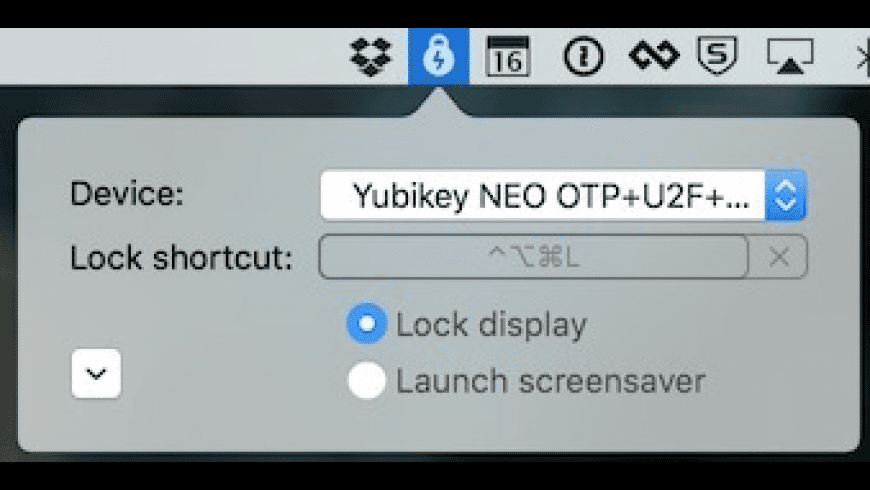This screenshot has width=870, height=490.
Task: Open the calendar icon showing 16
Action: coord(508,58)
